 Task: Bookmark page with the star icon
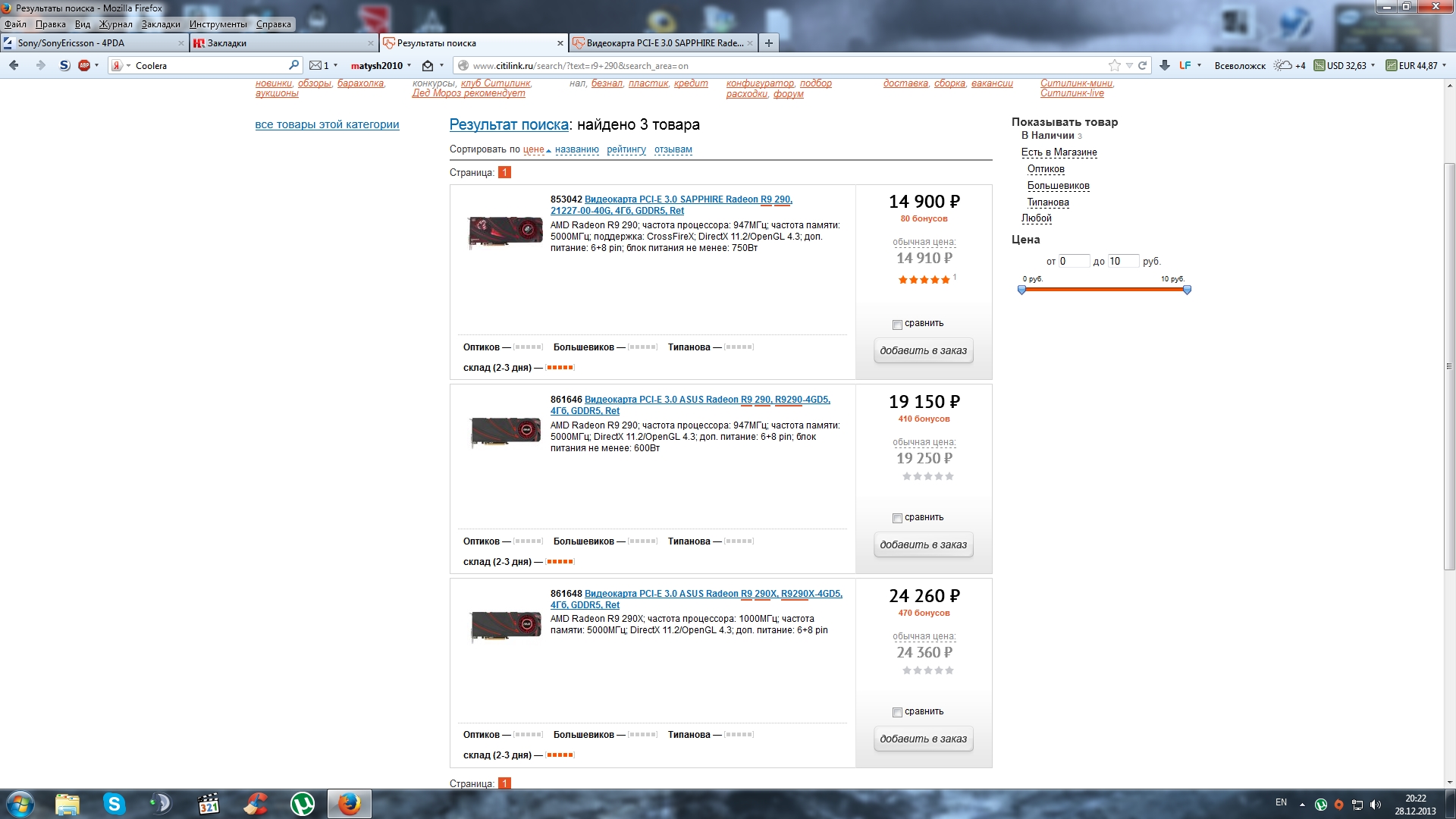click(x=1114, y=66)
